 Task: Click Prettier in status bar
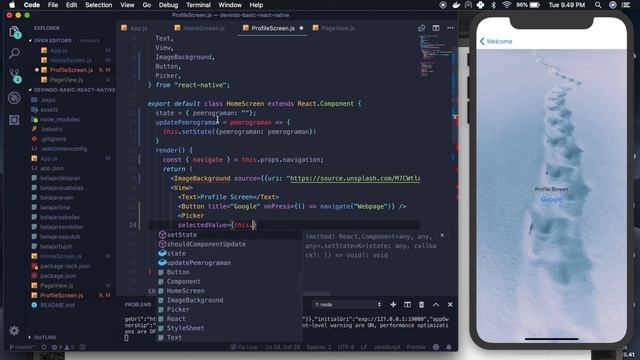[x=416, y=347]
